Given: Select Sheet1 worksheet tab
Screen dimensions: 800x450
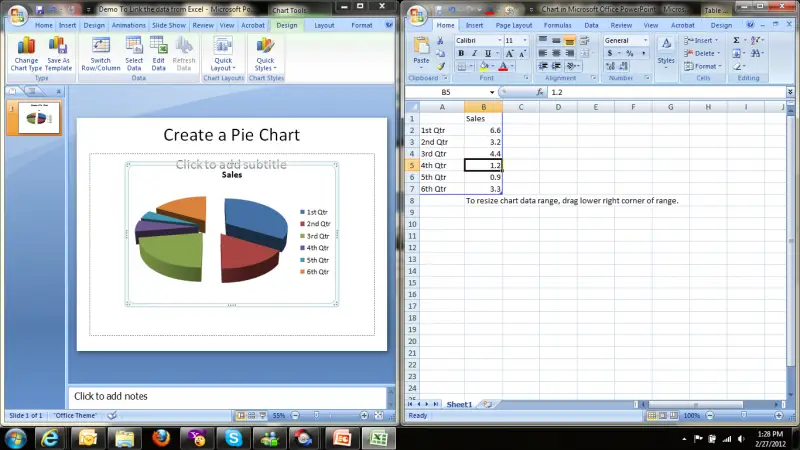Looking at the screenshot, I should pos(459,404).
